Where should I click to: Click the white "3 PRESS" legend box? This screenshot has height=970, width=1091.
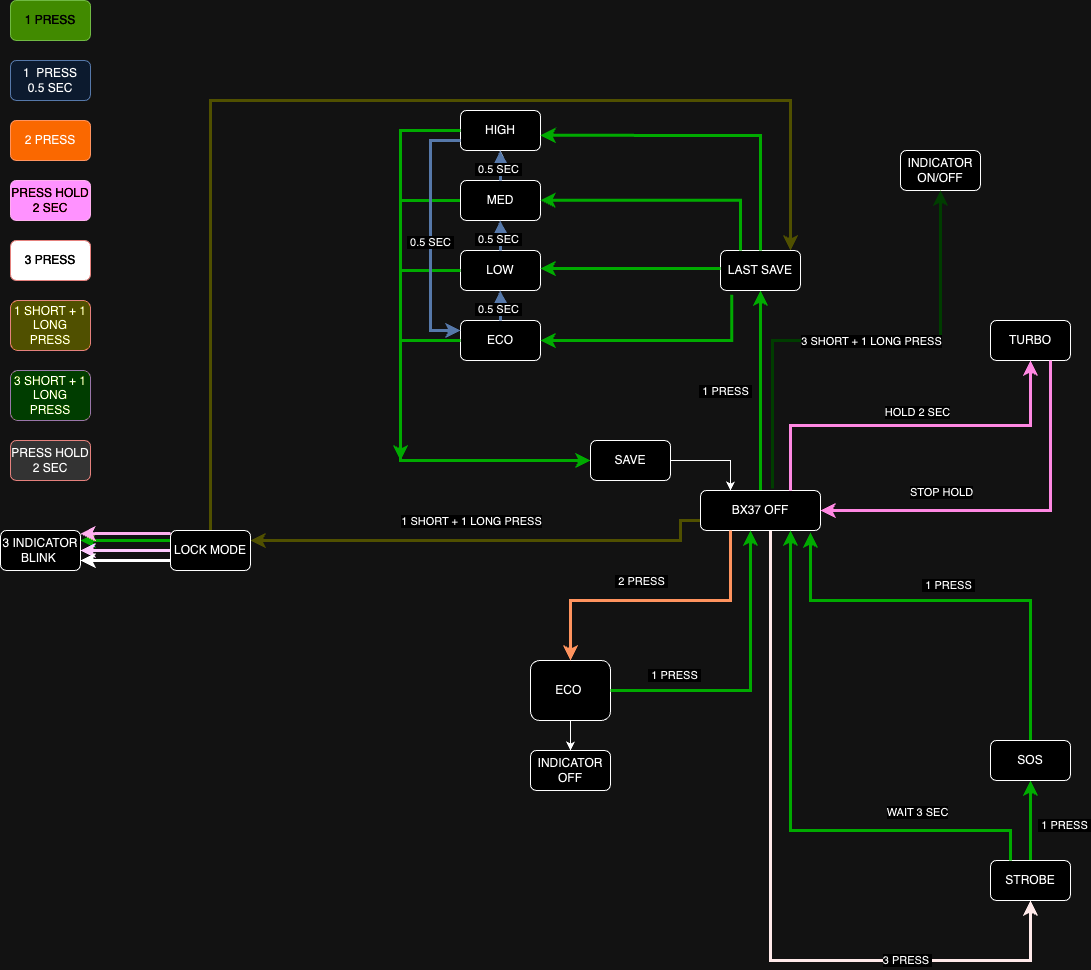pyautogui.click(x=50, y=260)
